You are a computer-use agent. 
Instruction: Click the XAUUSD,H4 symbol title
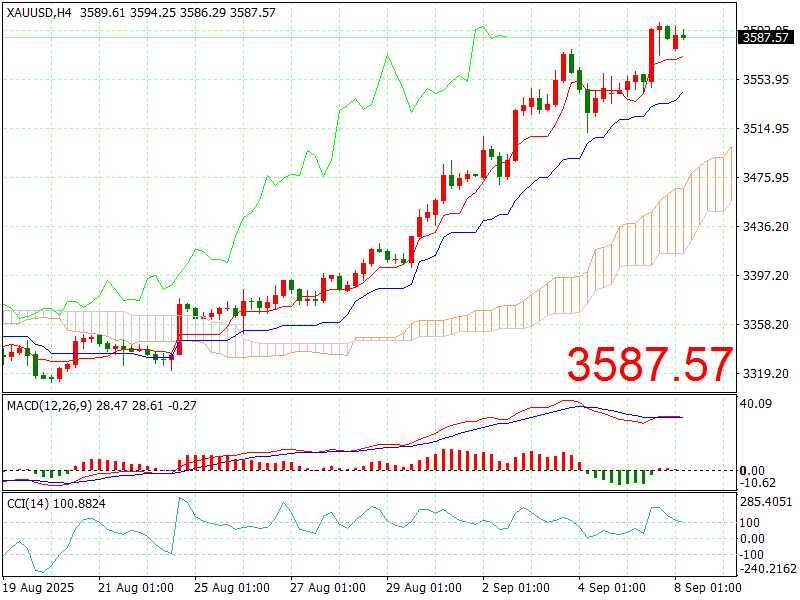click(x=39, y=13)
